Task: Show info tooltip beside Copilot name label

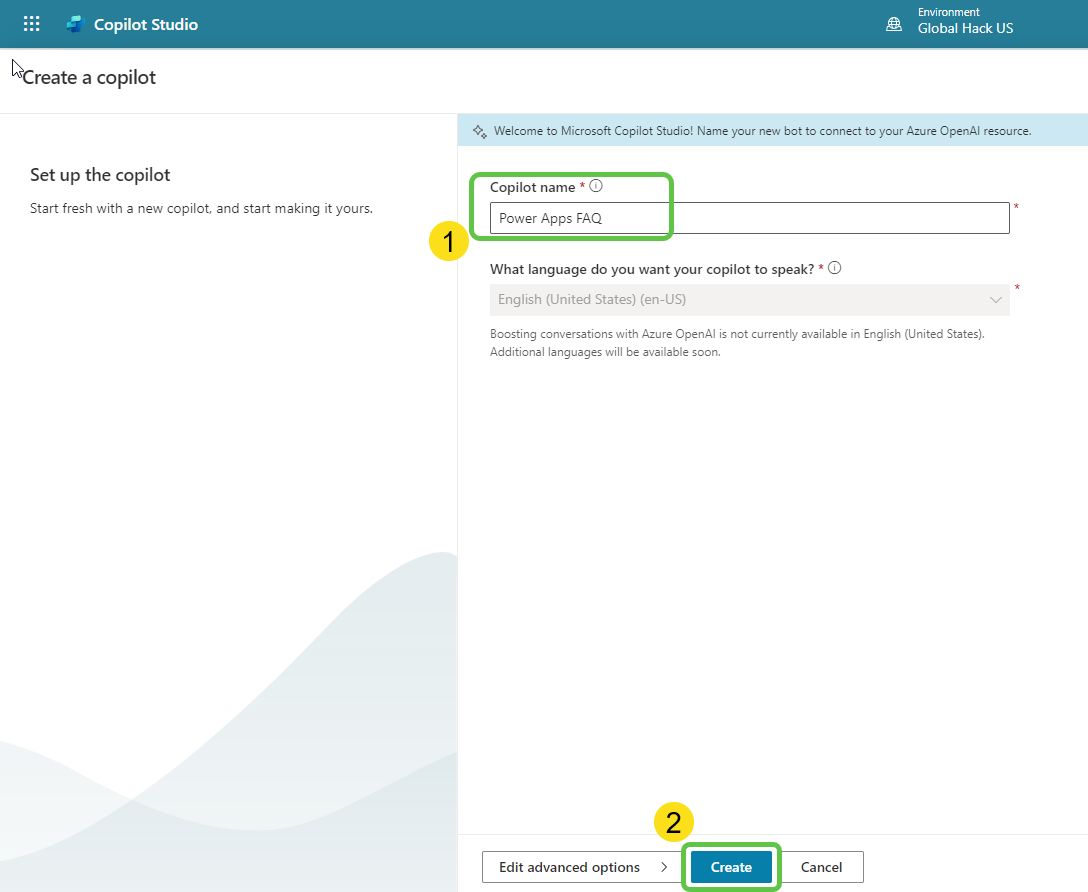Action: (596, 186)
